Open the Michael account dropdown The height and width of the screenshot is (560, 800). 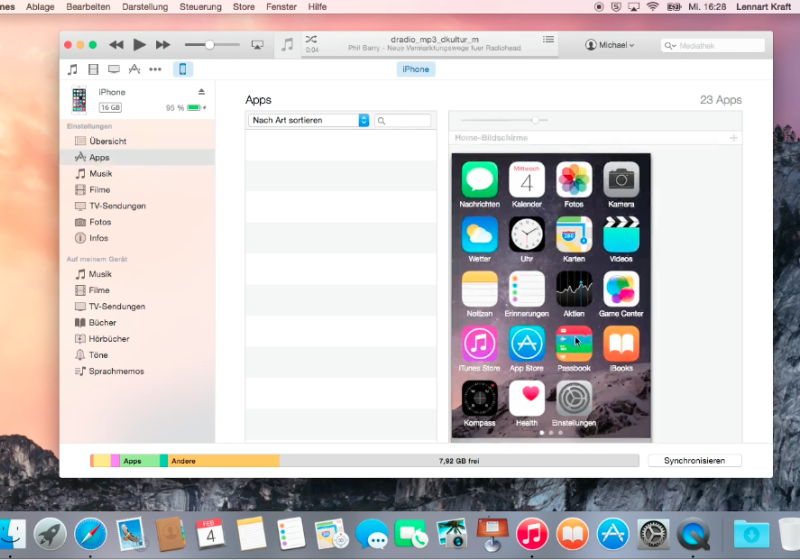610,45
